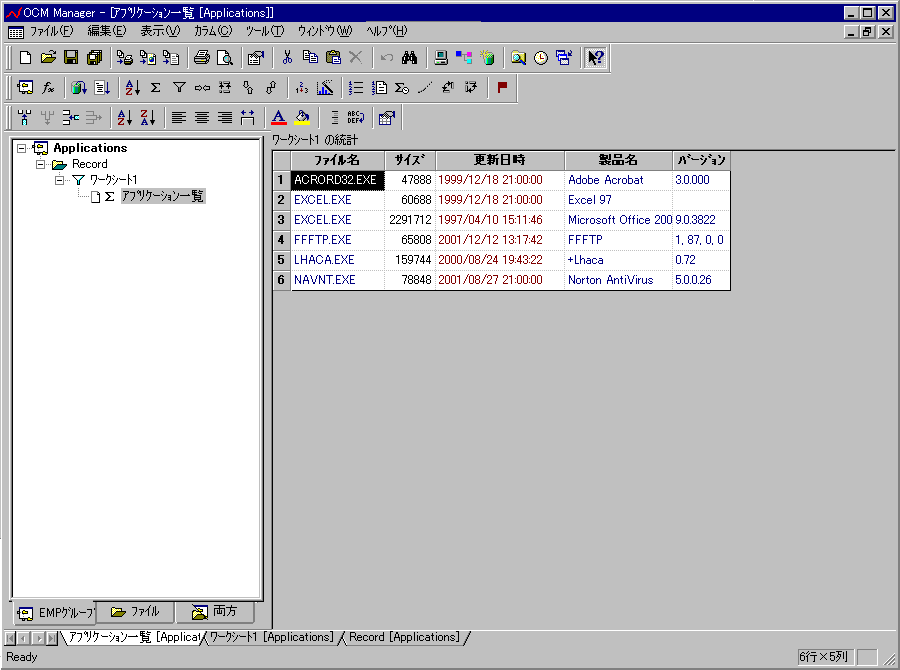Click サイズ column header
Screen dimensions: 900x670
410,160
